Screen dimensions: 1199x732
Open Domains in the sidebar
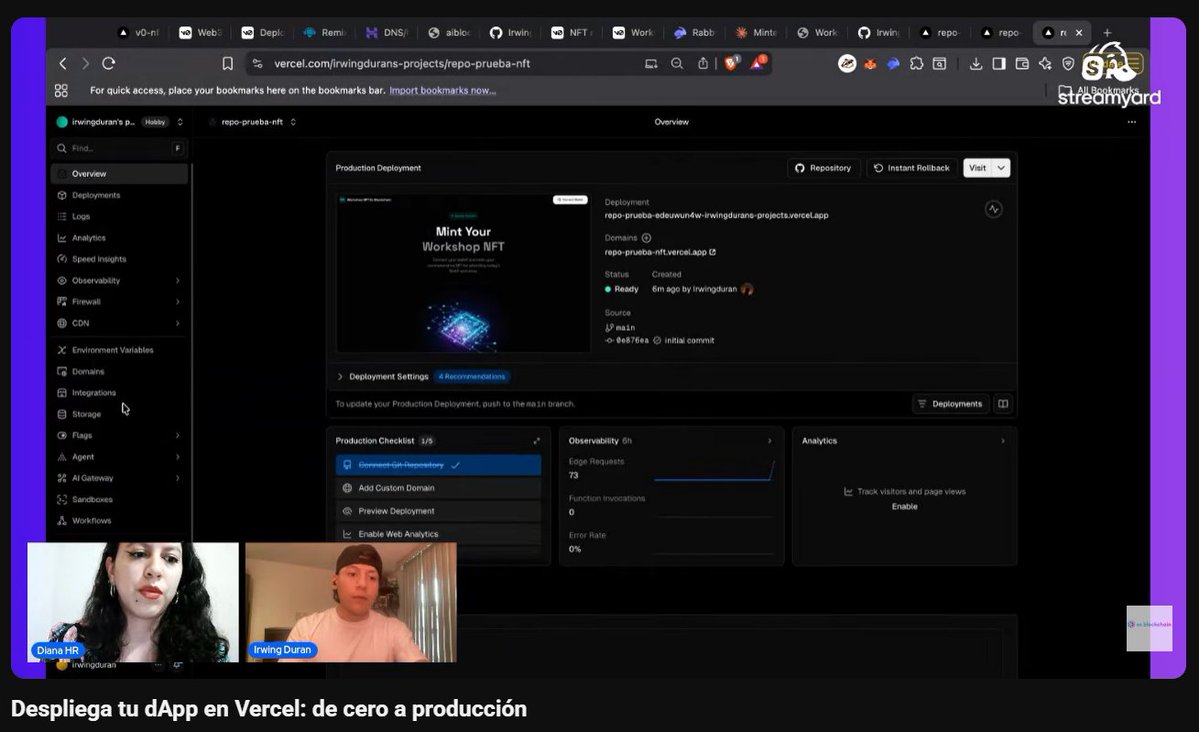pos(87,372)
